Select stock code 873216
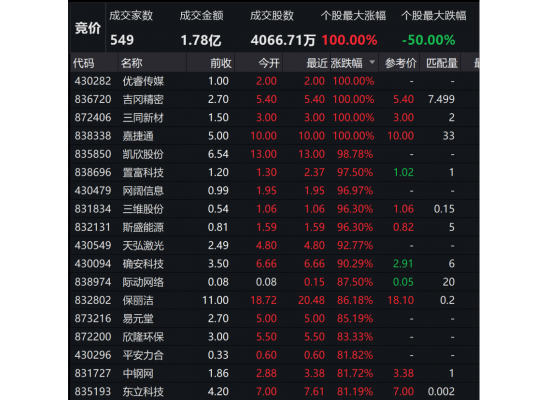 tap(93, 318)
